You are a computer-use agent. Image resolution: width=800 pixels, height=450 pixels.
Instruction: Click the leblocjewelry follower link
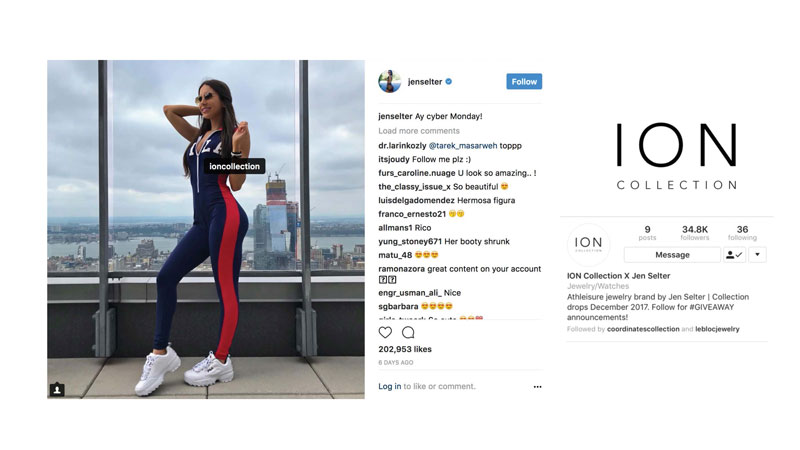(x=717, y=329)
